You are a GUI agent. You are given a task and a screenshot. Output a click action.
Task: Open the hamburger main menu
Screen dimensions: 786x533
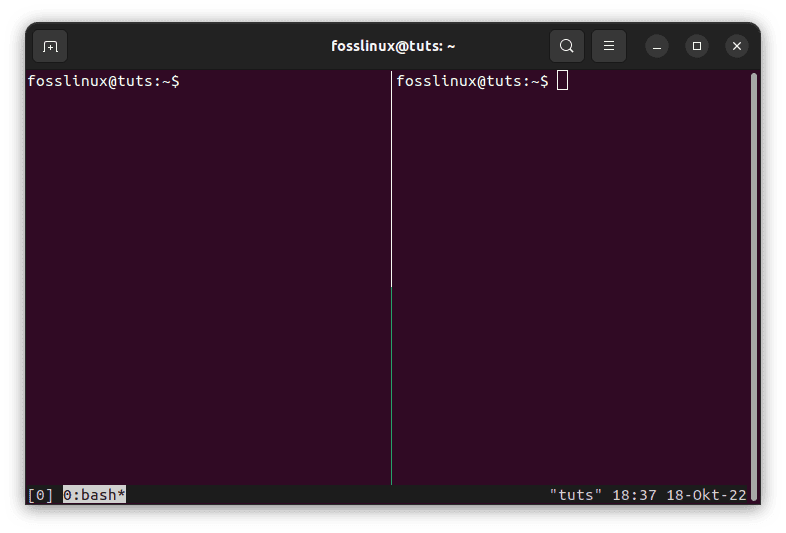pyautogui.click(x=608, y=46)
